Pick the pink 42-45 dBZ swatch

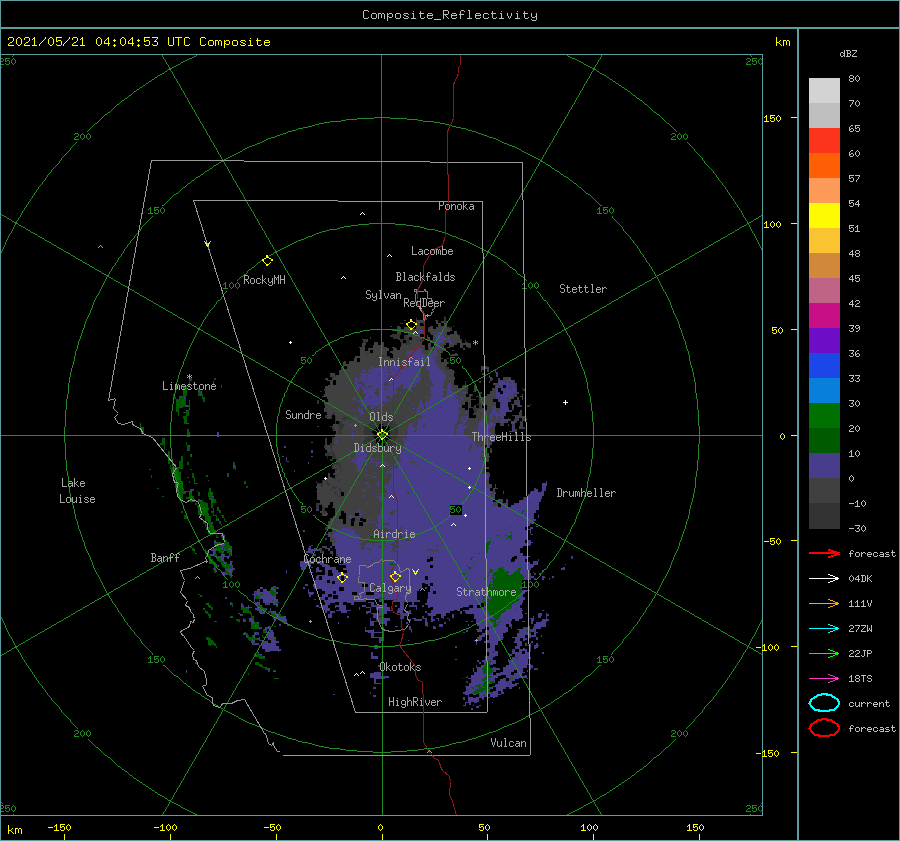pyautogui.click(x=824, y=291)
